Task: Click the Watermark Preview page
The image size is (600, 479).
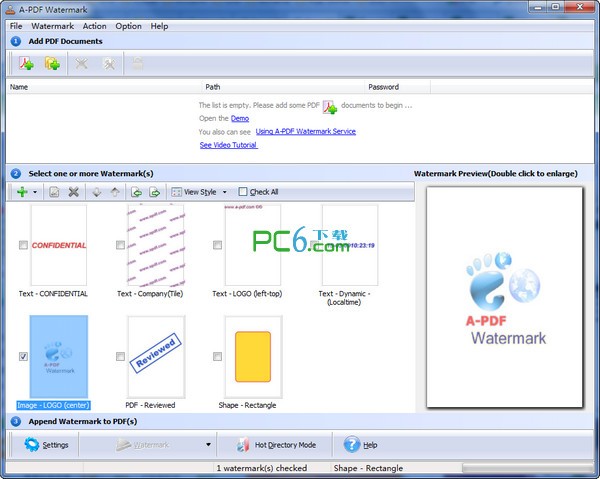Action: (x=505, y=297)
